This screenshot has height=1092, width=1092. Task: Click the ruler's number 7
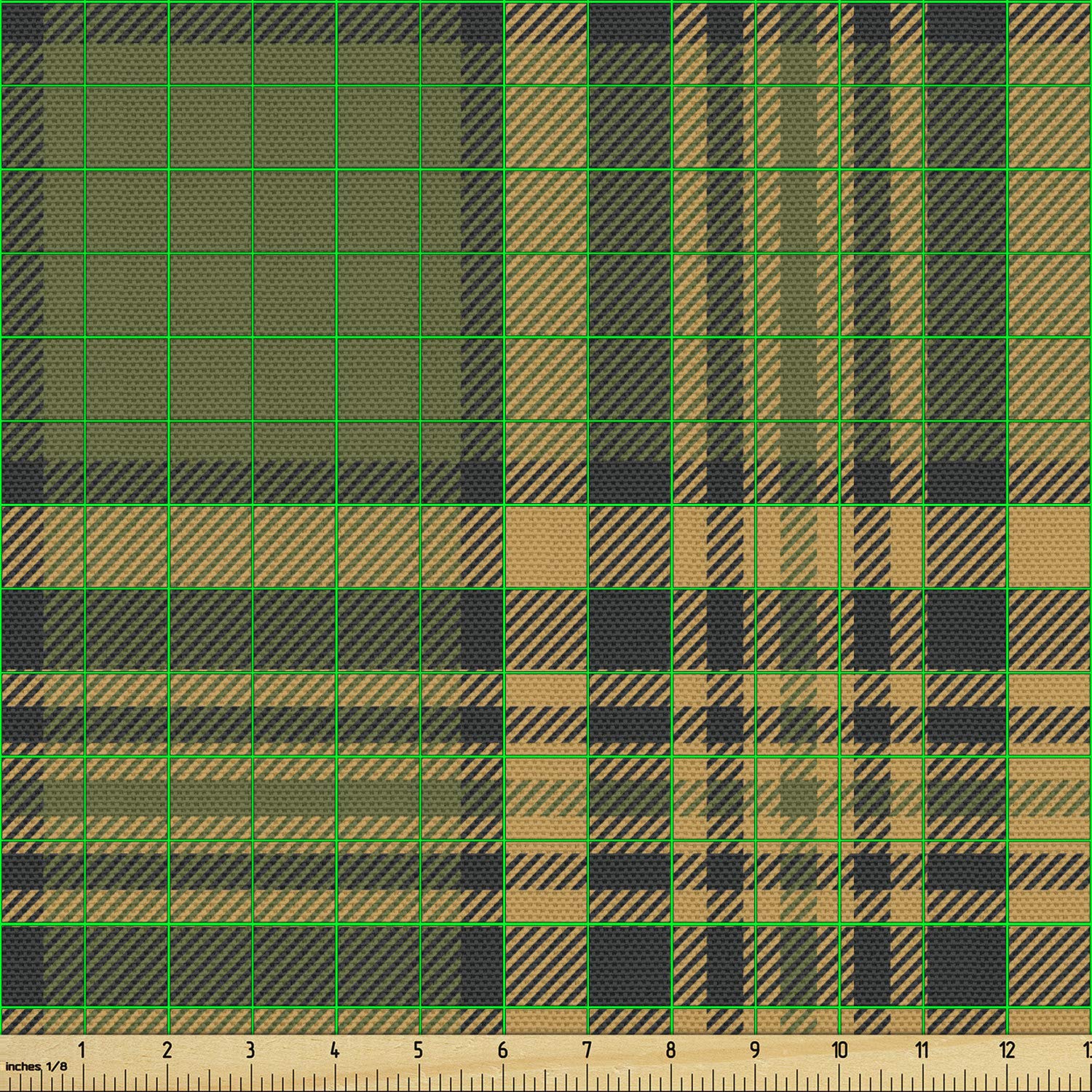coord(587,1051)
